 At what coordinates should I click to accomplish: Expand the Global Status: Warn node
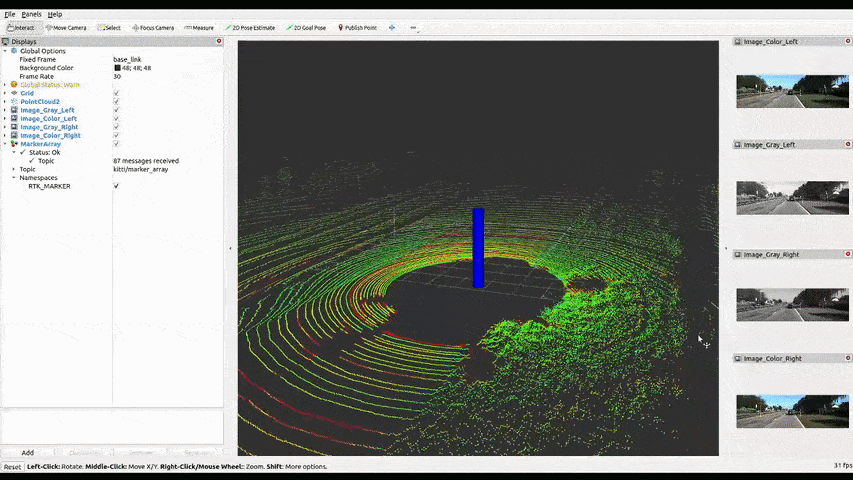(x=5, y=84)
